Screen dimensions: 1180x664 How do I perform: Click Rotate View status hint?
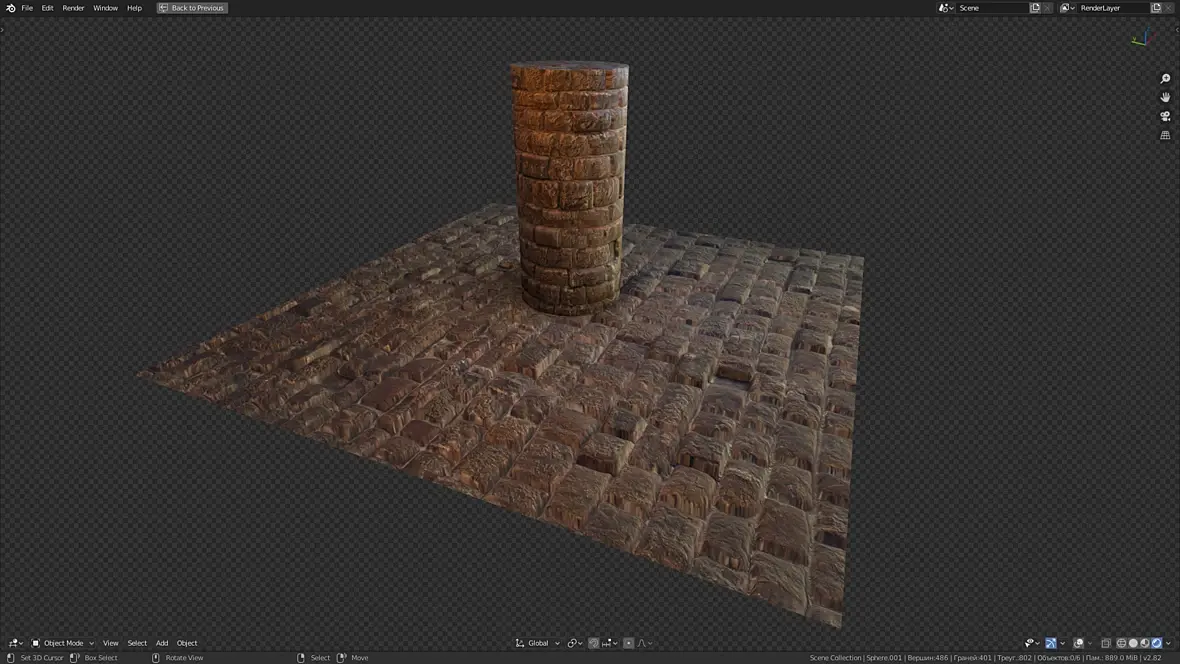pos(184,658)
